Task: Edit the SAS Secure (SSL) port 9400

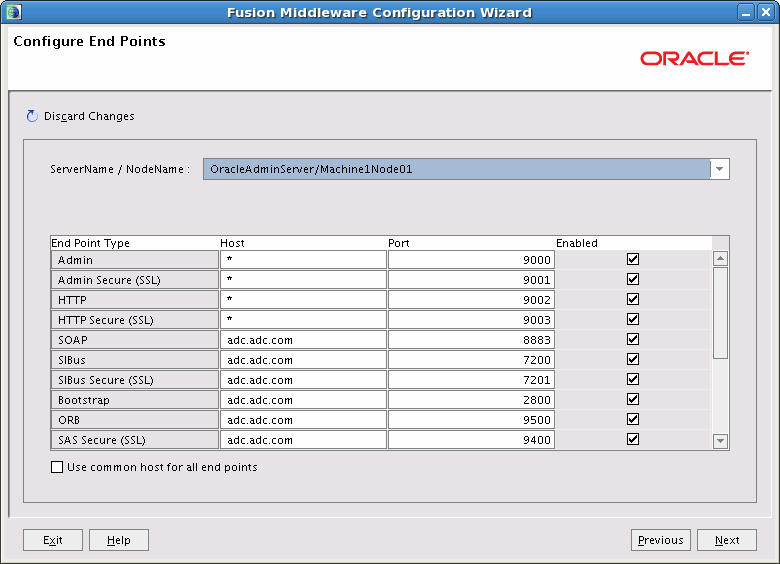Action: [x=471, y=440]
